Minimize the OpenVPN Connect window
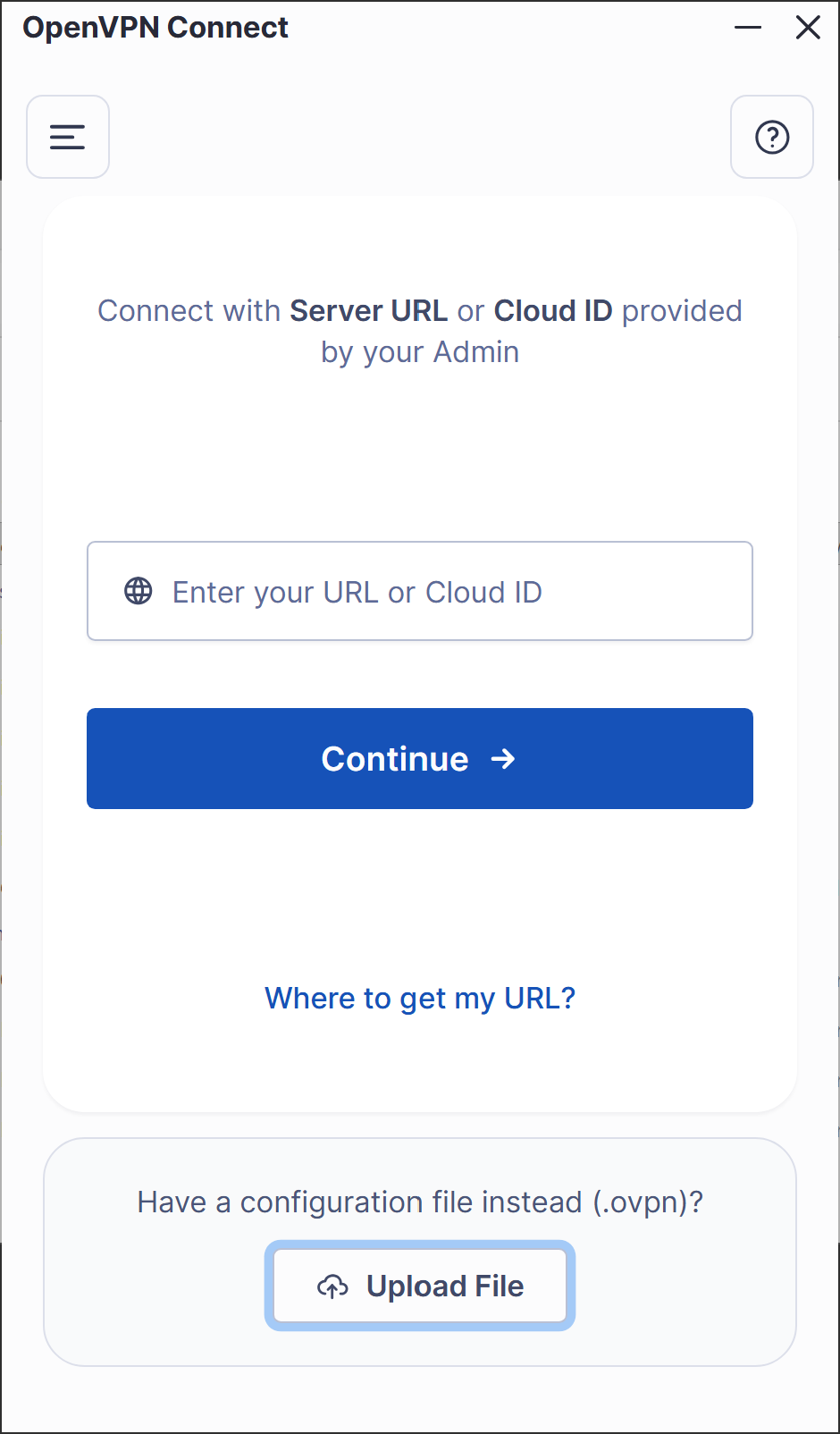This screenshot has height=1434, width=840. coord(748,28)
